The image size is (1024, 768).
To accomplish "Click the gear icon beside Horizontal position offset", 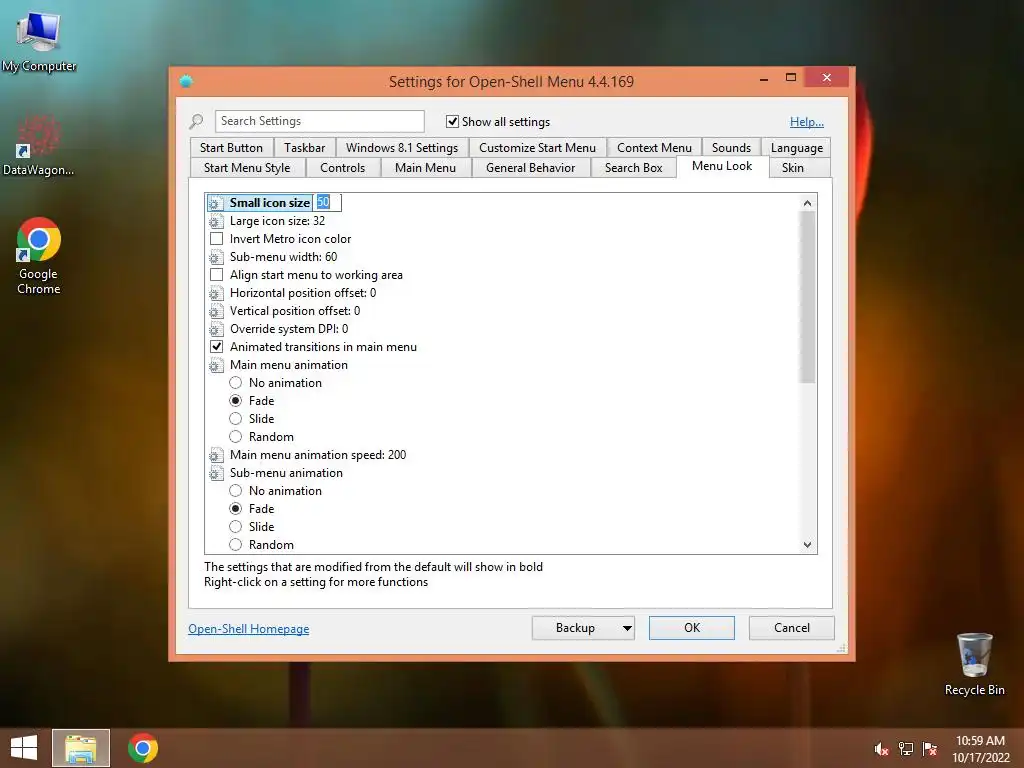I will coord(216,293).
